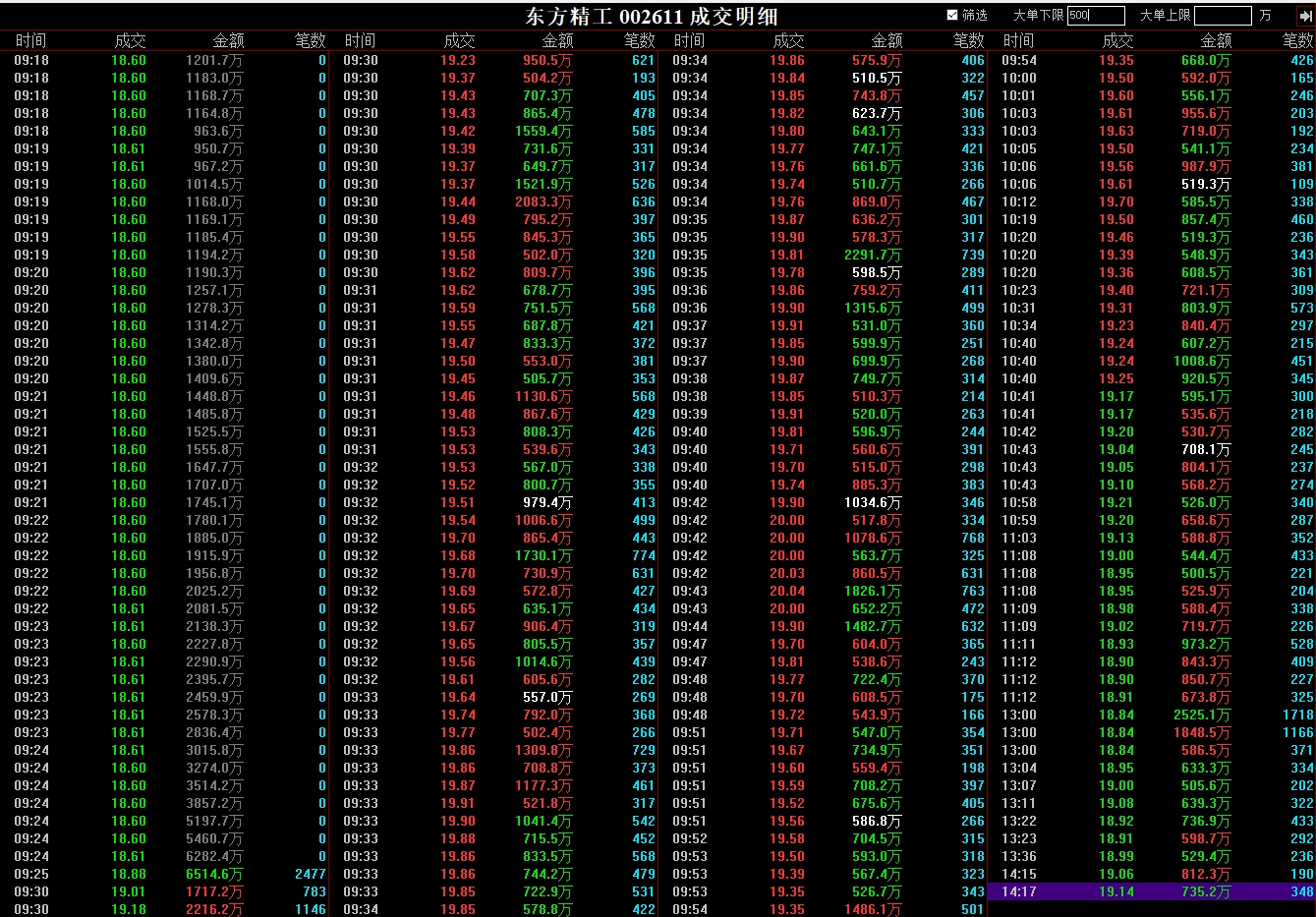Viewport: 1316px width, 917px height.
Task: Click the 1309.8万 amount cell
Action: tap(544, 750)
